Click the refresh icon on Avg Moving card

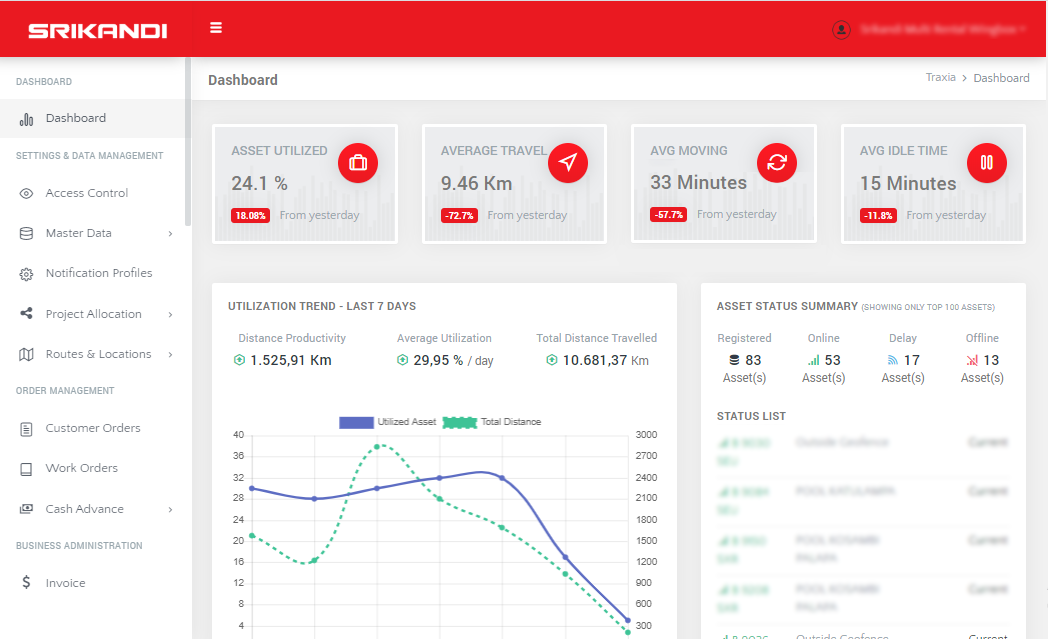pos(777,162)
